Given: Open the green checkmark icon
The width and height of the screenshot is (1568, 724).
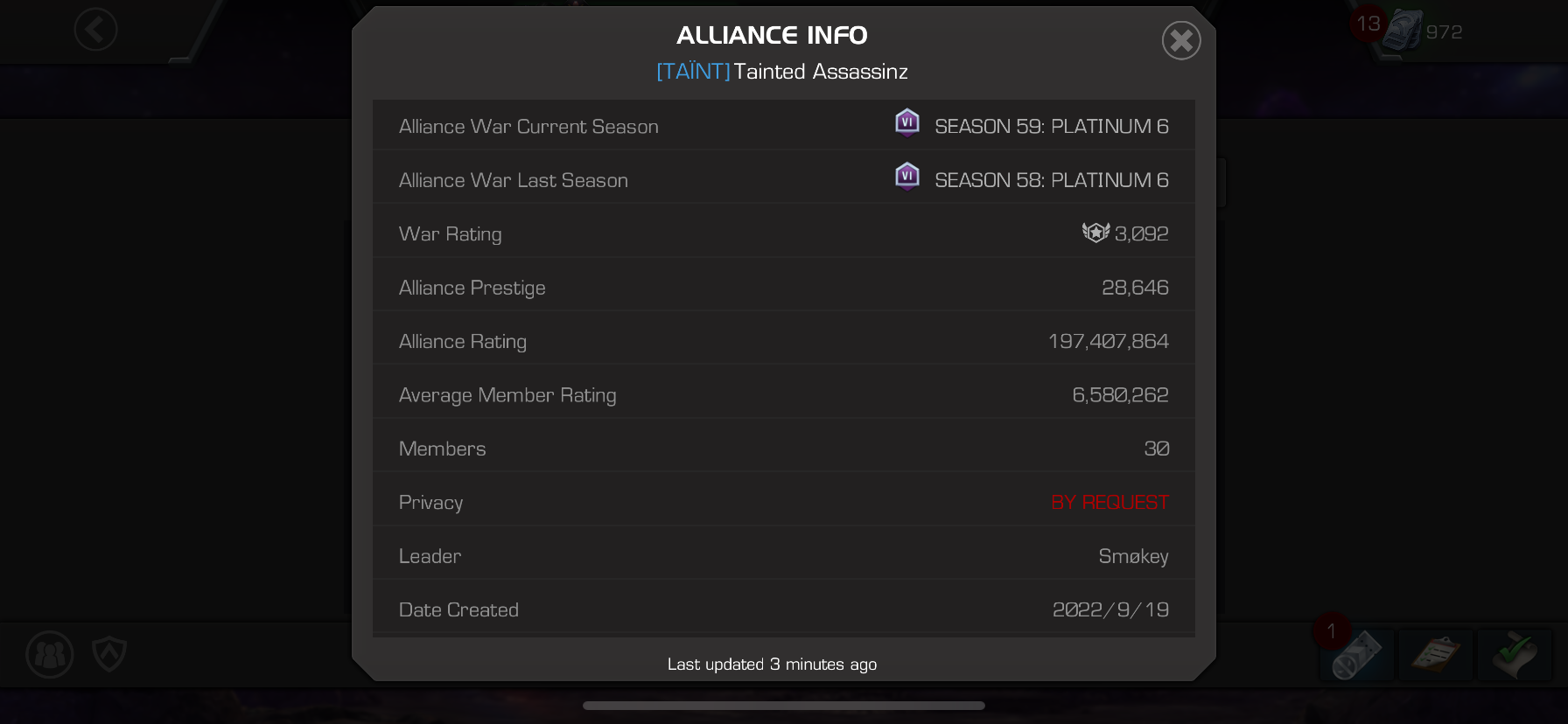Looking at the screenshot, I should click(x=1515, y=654).
